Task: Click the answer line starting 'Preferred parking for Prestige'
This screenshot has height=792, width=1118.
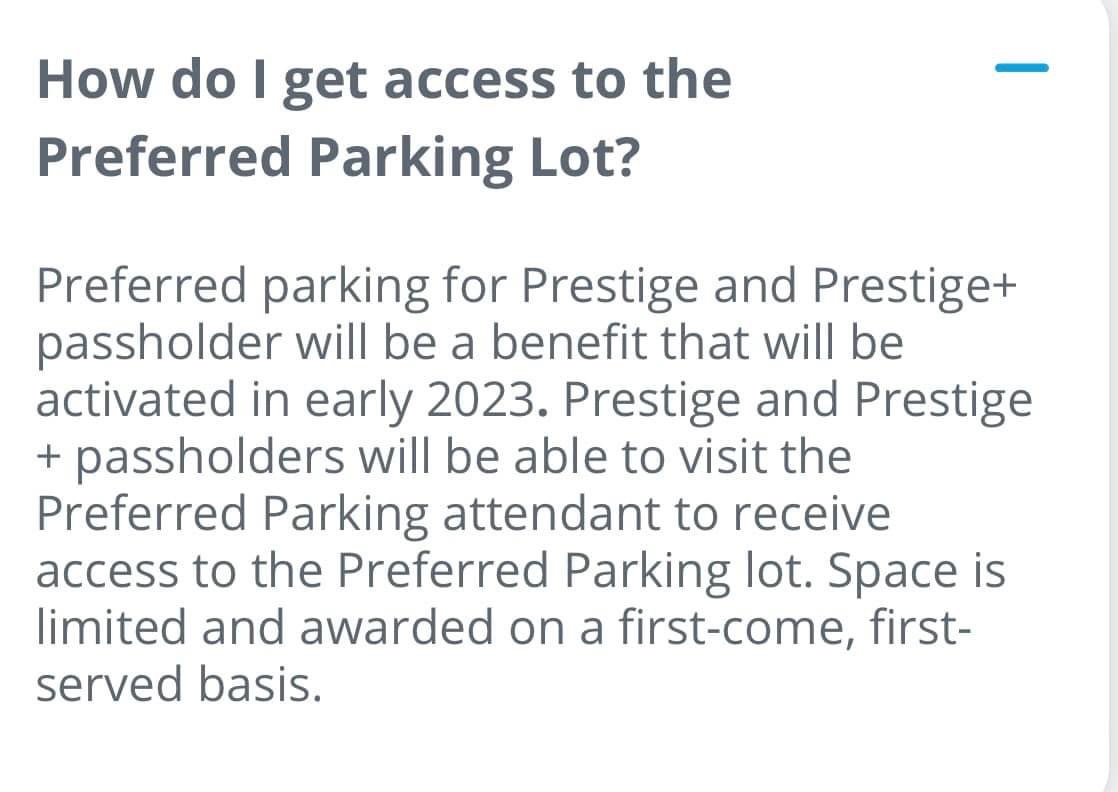Action: point(526,287)
